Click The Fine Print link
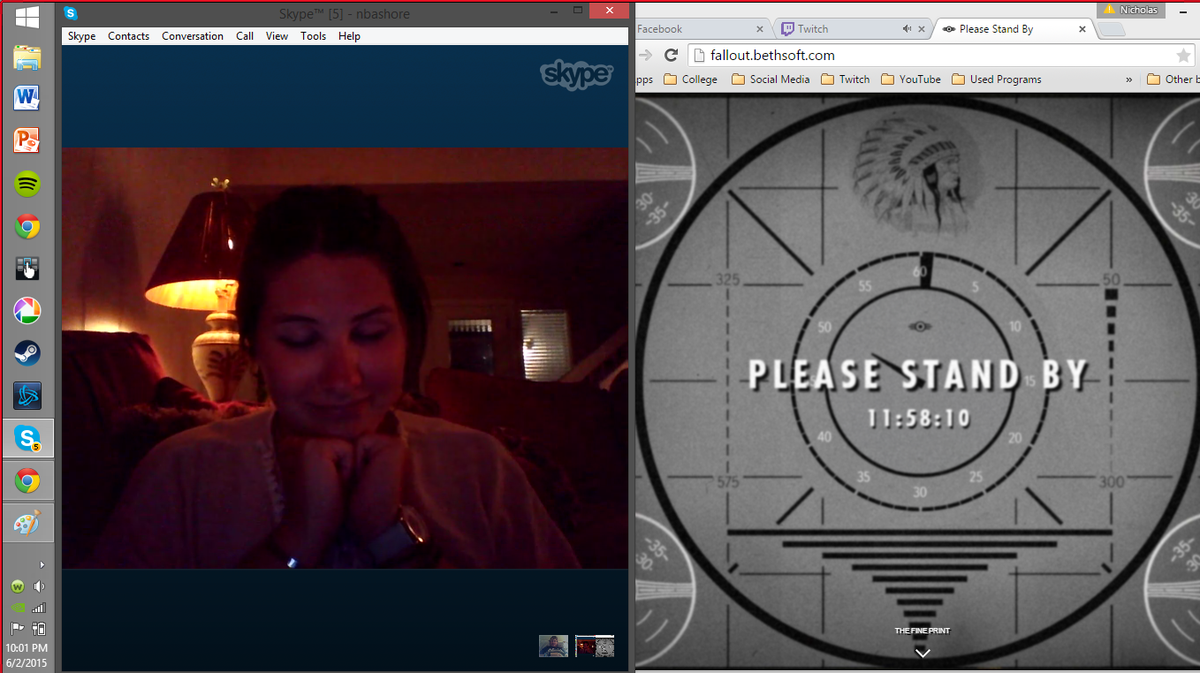 point(922,631)
